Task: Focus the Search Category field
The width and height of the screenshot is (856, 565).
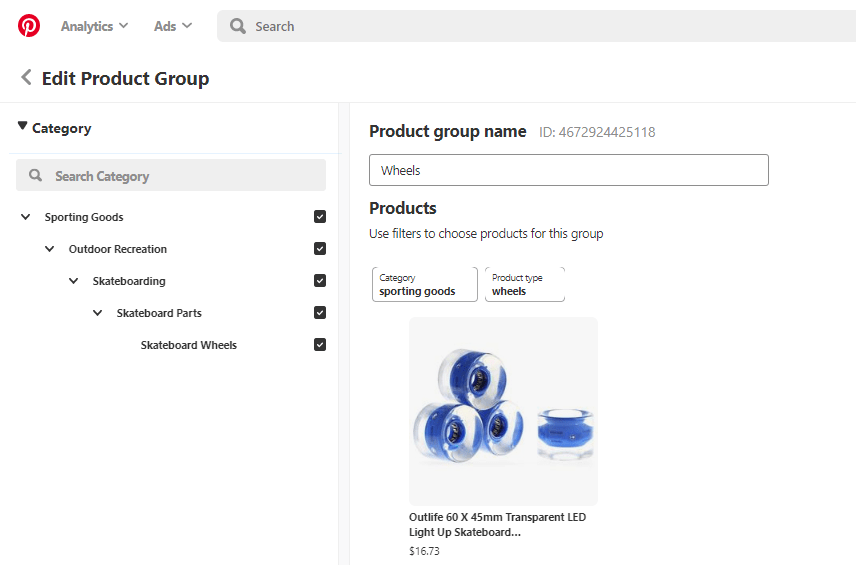Action: click(x=171, y=175)
